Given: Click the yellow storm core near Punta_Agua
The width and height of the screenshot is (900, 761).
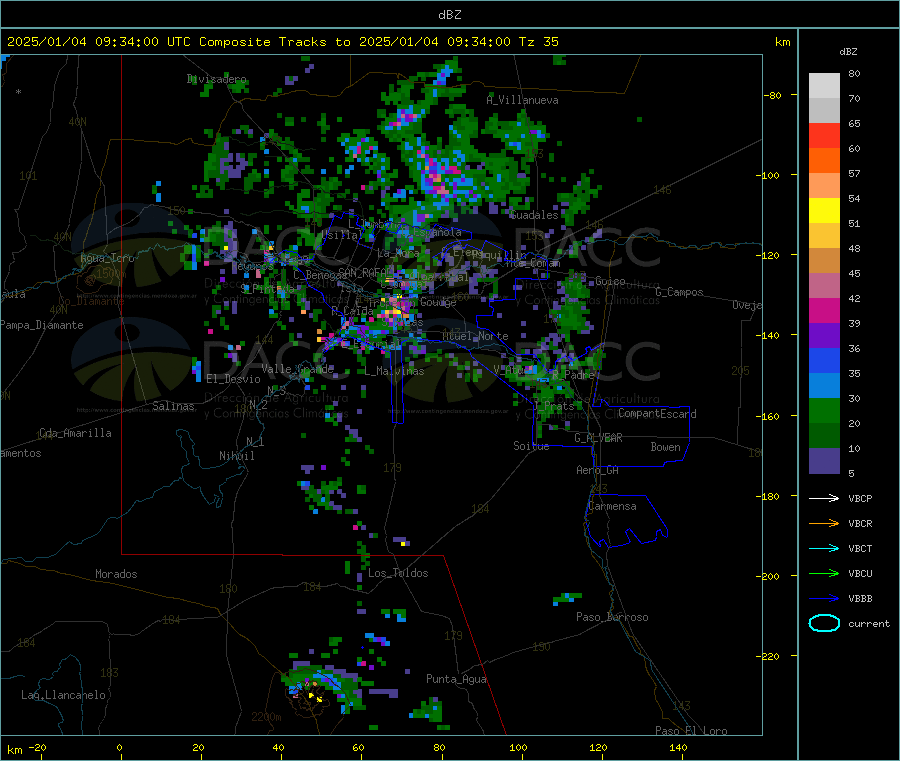Looking at the screenshot, I should [315, 697].
